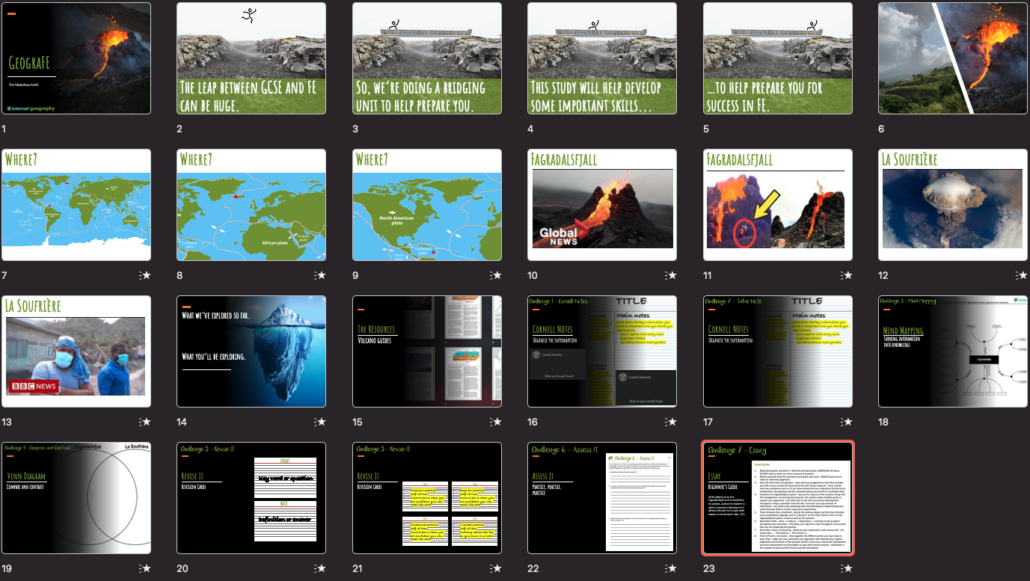Select the Assess It challenge 6 slide
1030x581 pixels.
602,498
